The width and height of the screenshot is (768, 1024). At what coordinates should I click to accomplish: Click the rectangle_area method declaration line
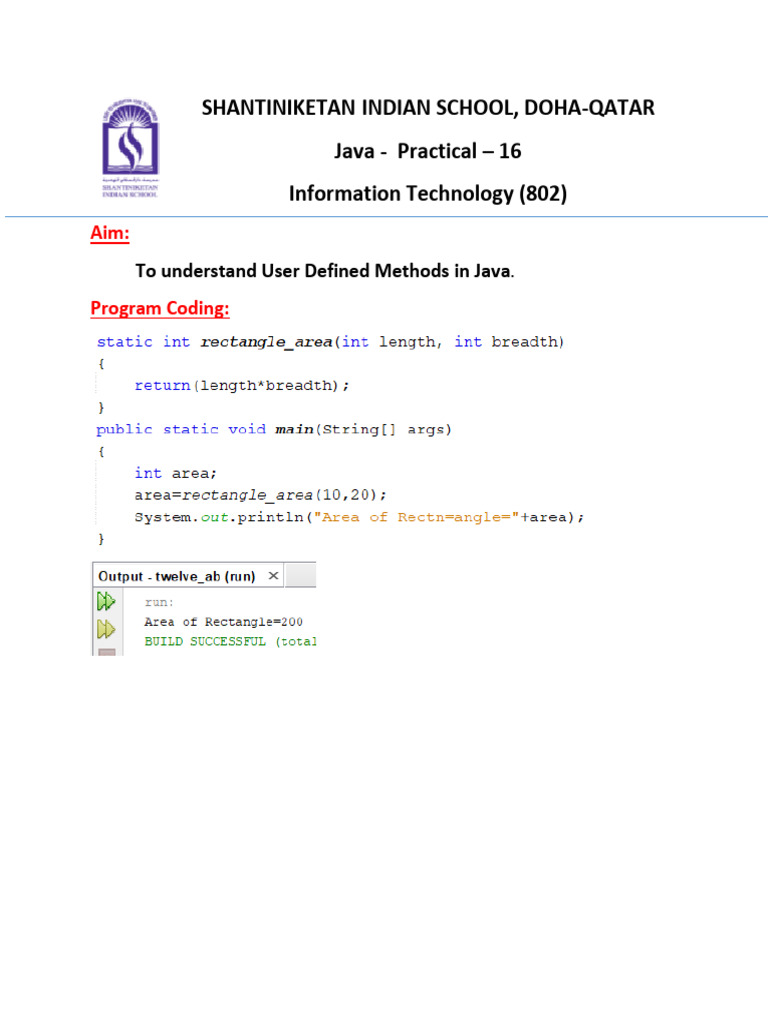point(330,342)
